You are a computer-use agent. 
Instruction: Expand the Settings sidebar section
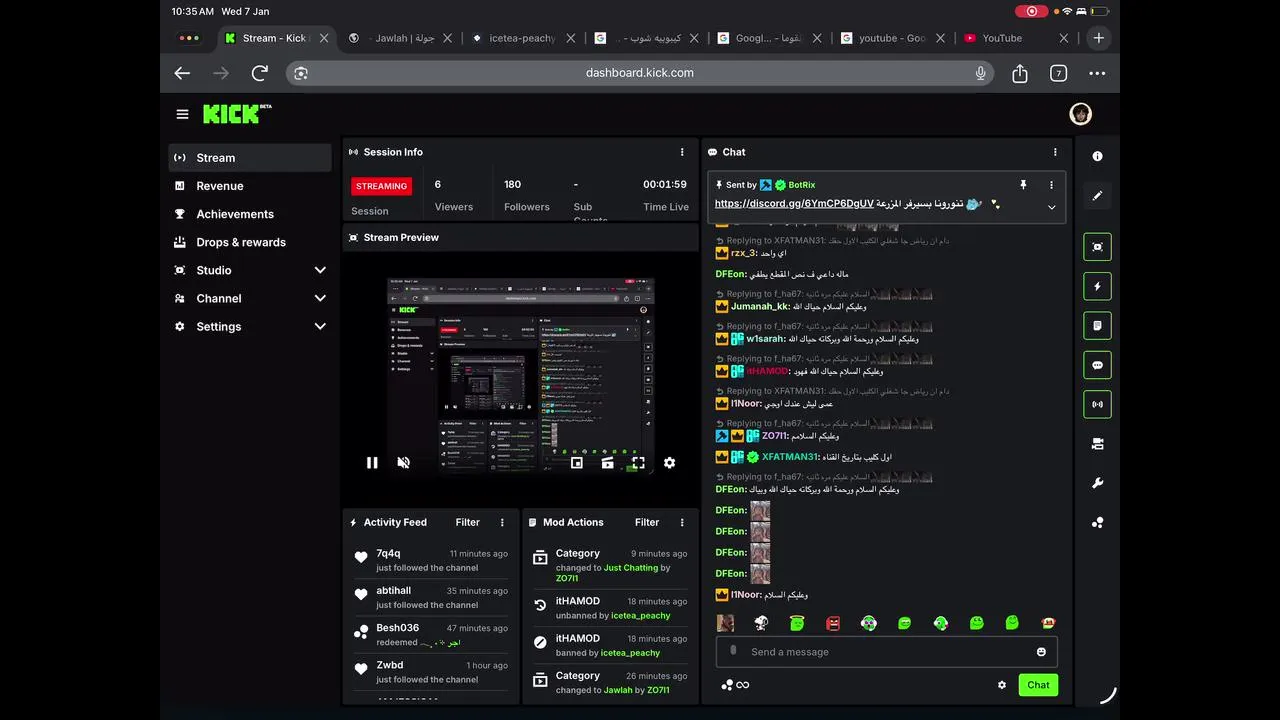(250, 326)
